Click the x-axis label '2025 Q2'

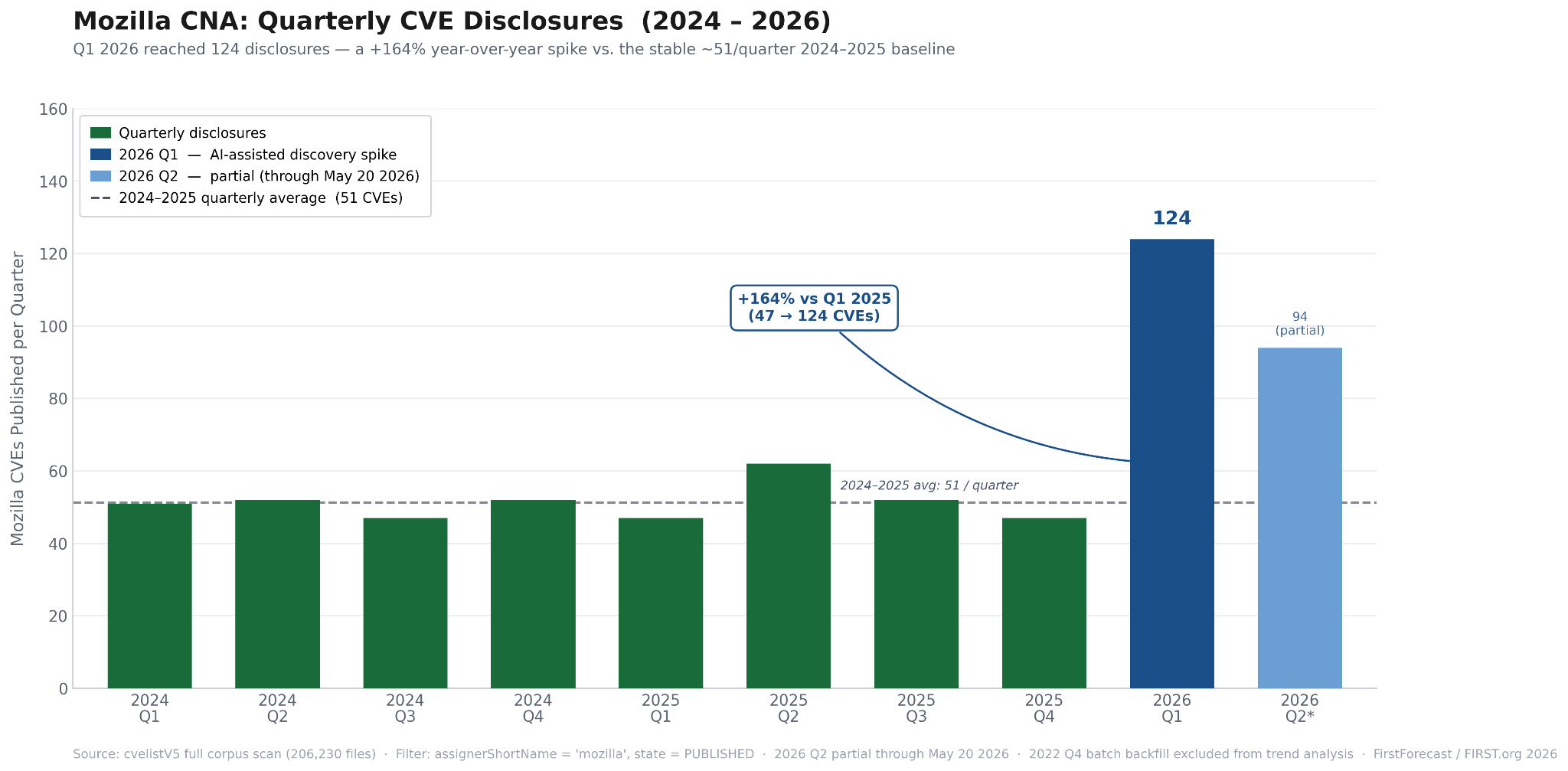point(789,708)
